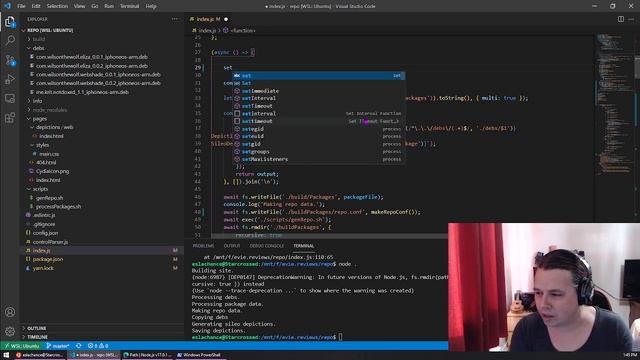Expand the OUTLINE section
This screenshot has width=640, height=360.
tap(37, 328)
